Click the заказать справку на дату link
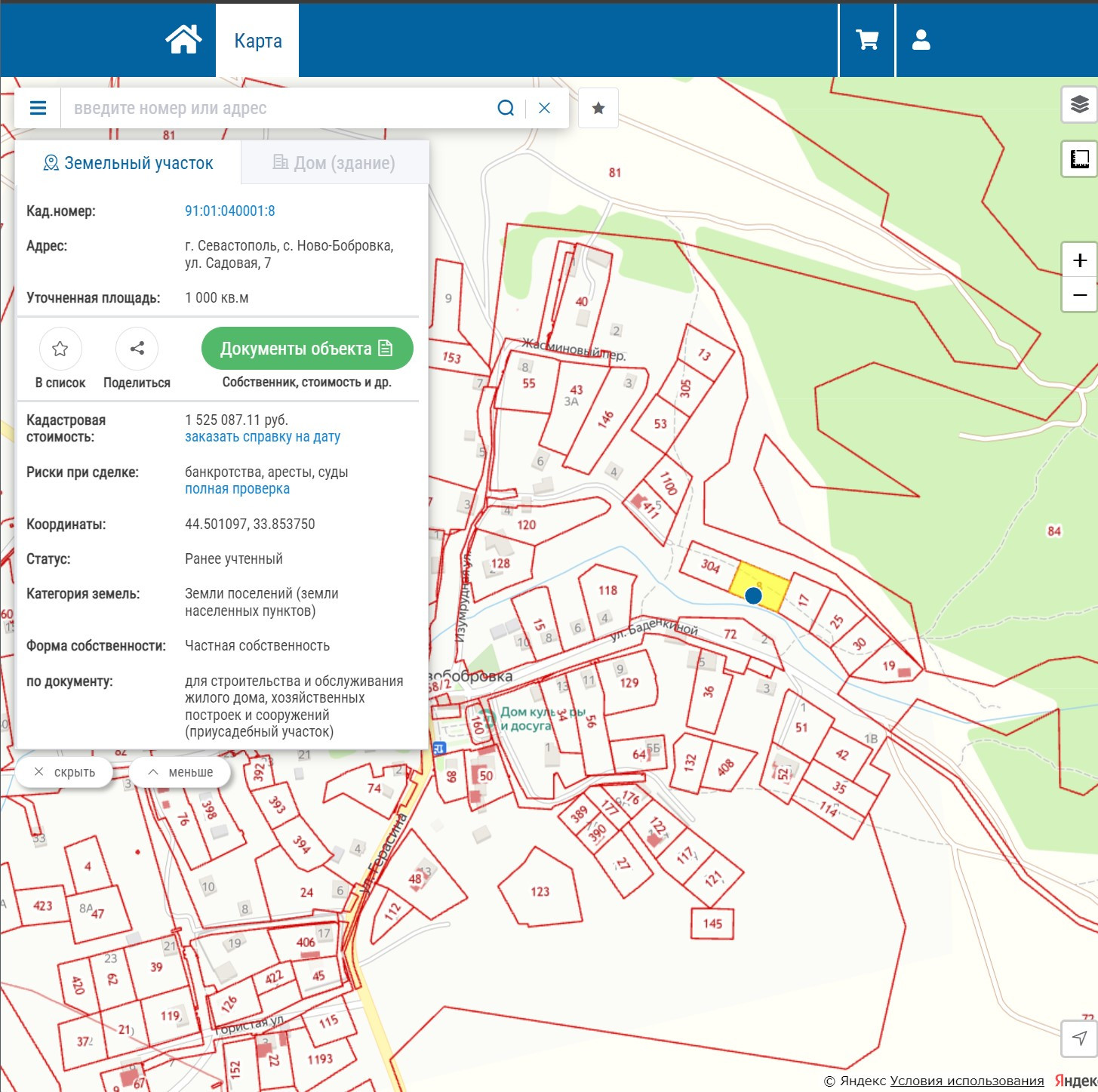 tap(263, 437)
